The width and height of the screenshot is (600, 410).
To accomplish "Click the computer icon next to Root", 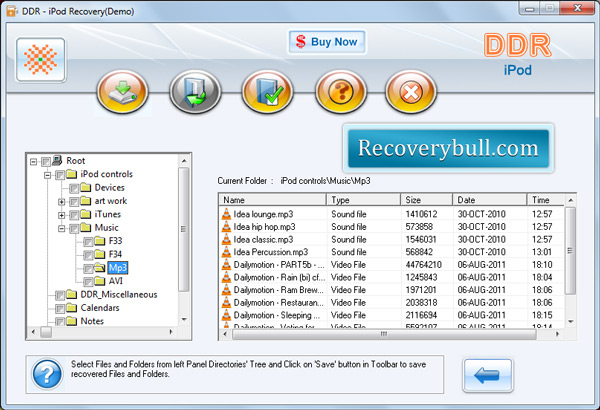I will (57, 160).
